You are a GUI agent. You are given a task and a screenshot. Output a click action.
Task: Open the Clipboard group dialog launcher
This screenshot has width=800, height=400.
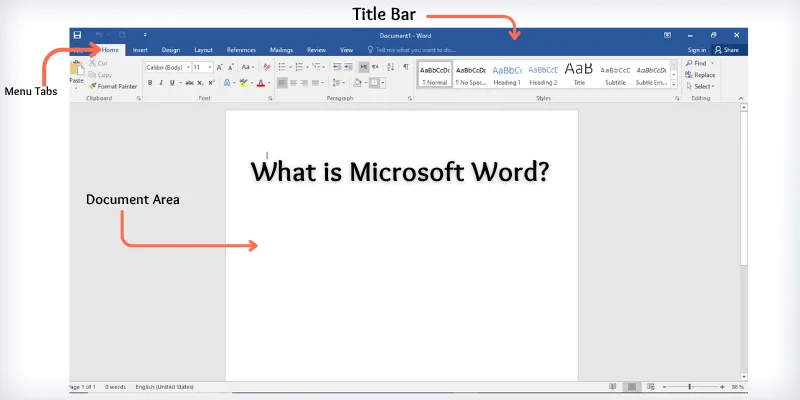tap(138, 98)
